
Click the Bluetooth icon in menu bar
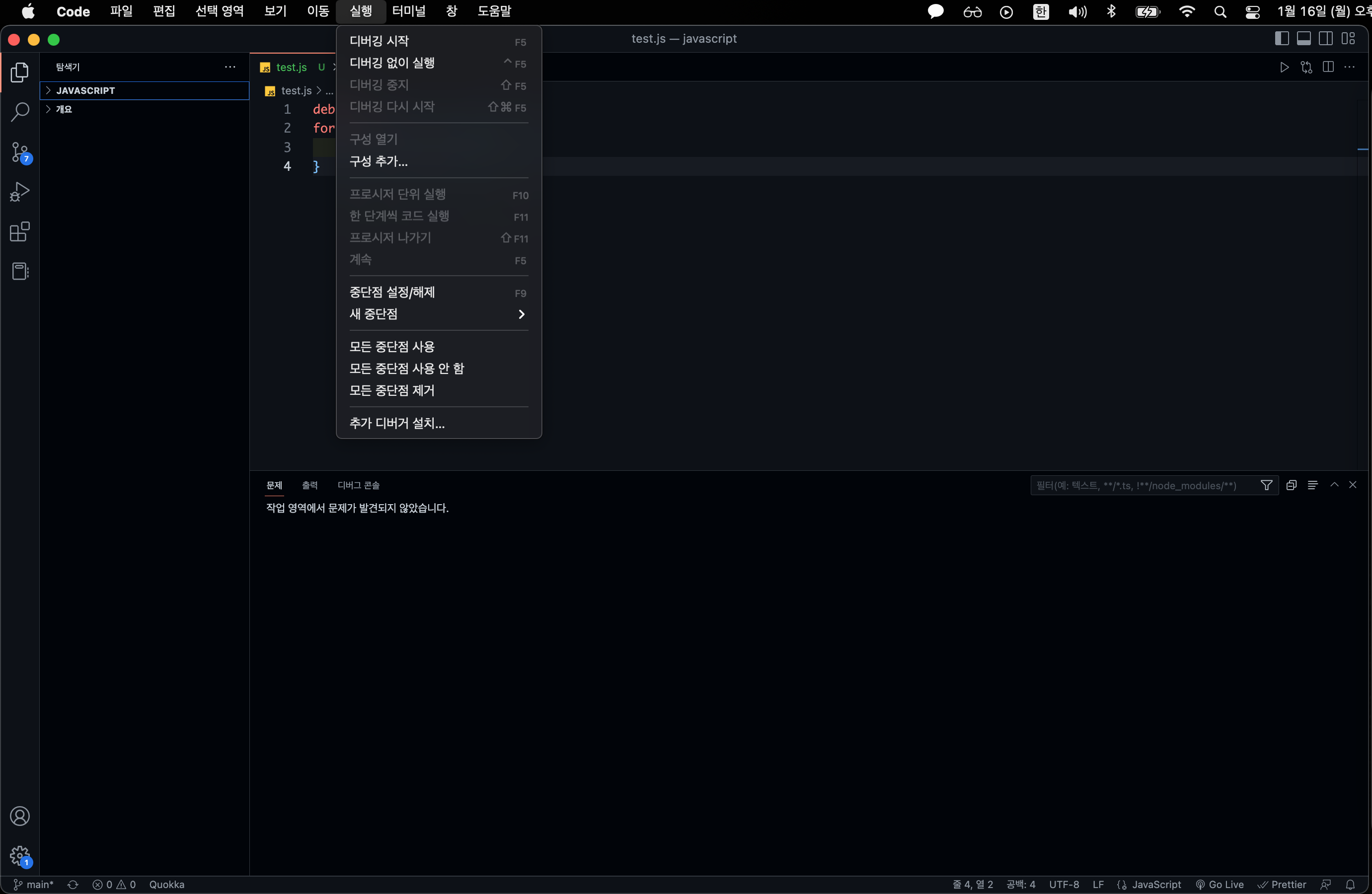tap(1111, 11)
